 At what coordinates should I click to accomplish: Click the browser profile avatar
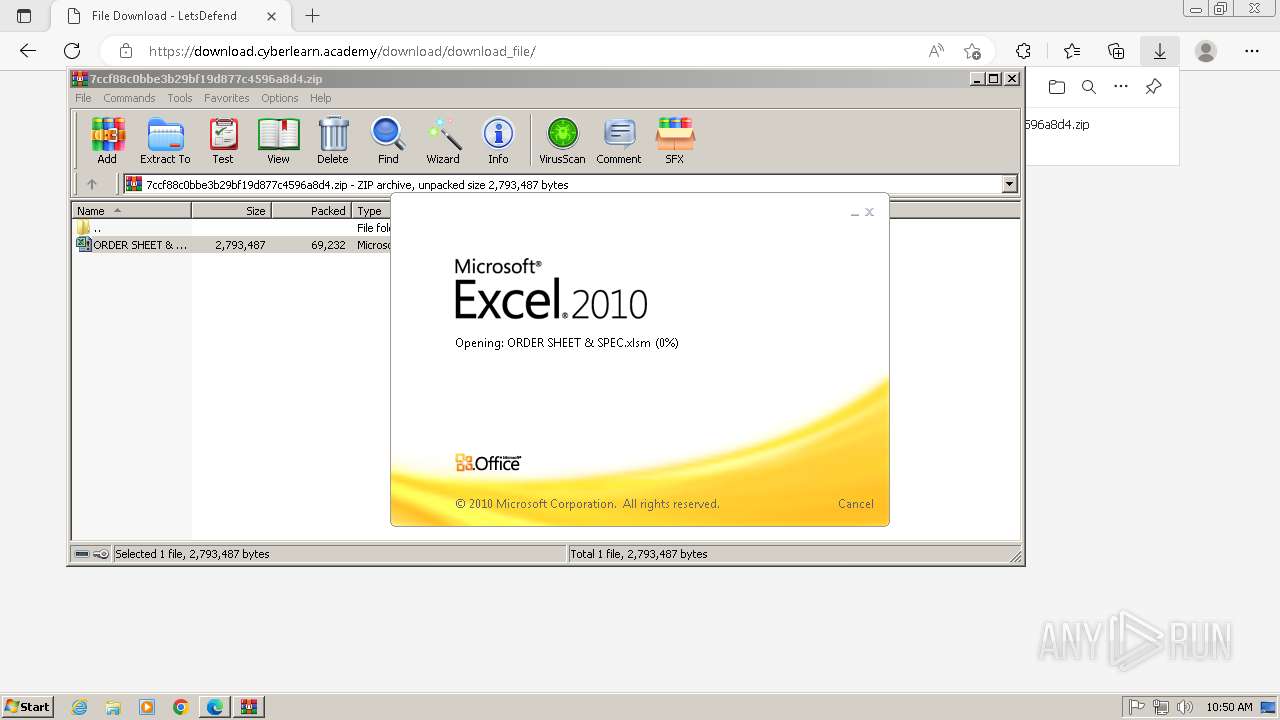click(x=1206, y=51)
